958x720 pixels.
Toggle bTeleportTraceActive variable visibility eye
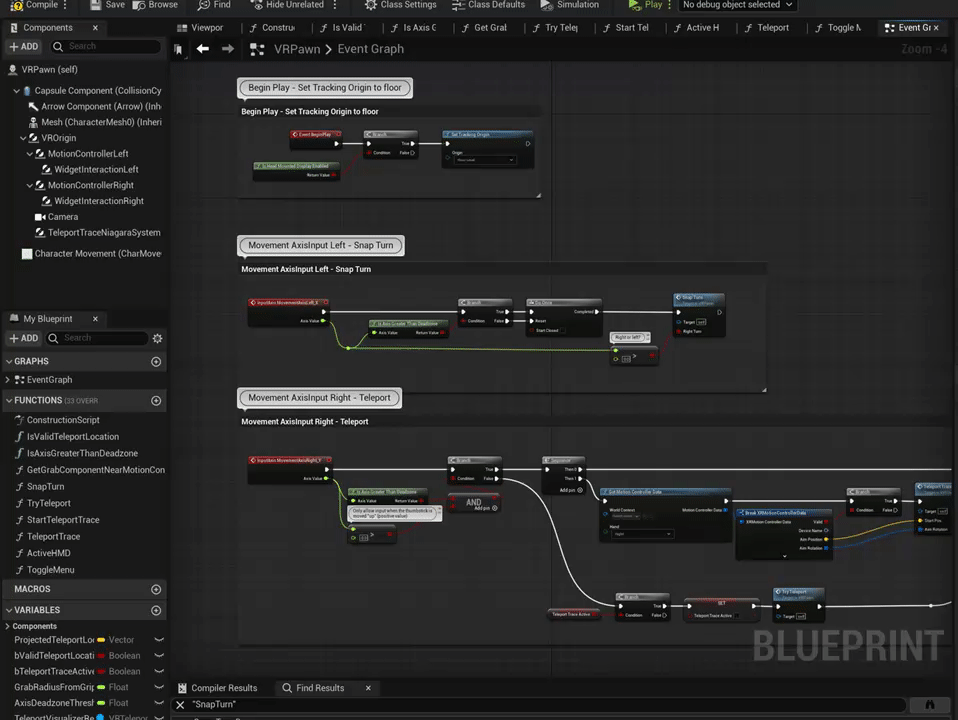tap(159, 672)
